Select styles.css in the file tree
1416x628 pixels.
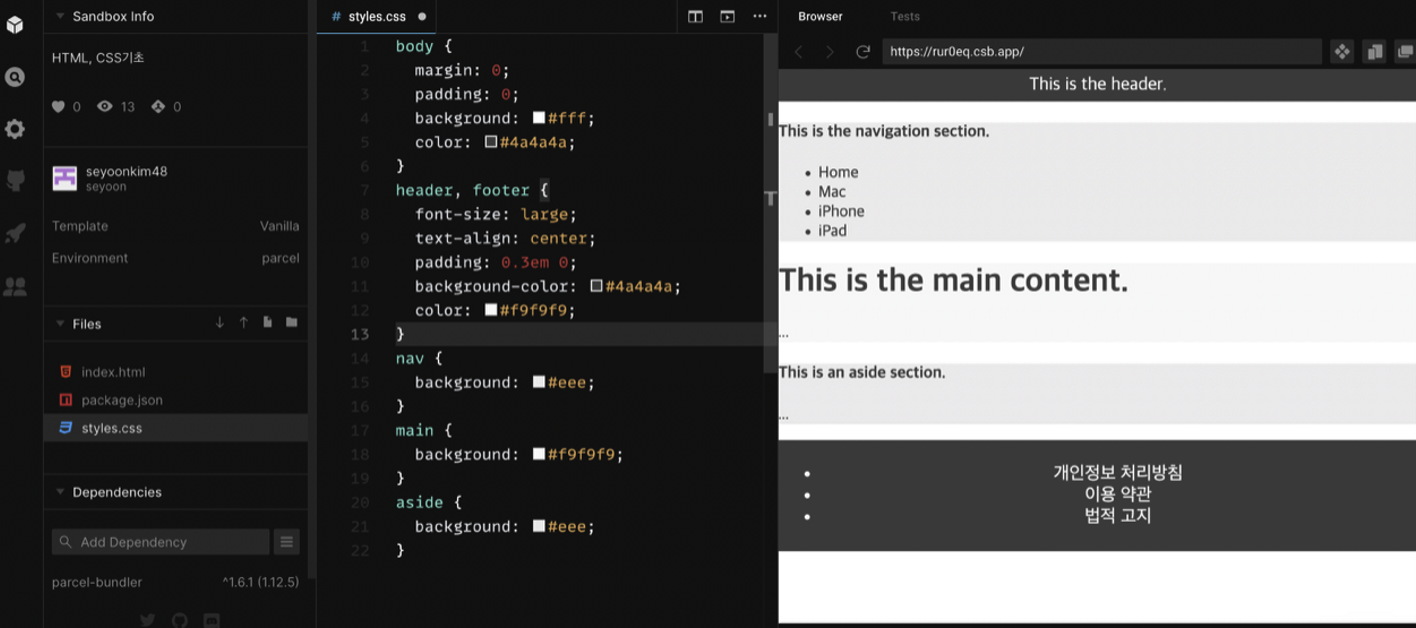tap(112, 428)
